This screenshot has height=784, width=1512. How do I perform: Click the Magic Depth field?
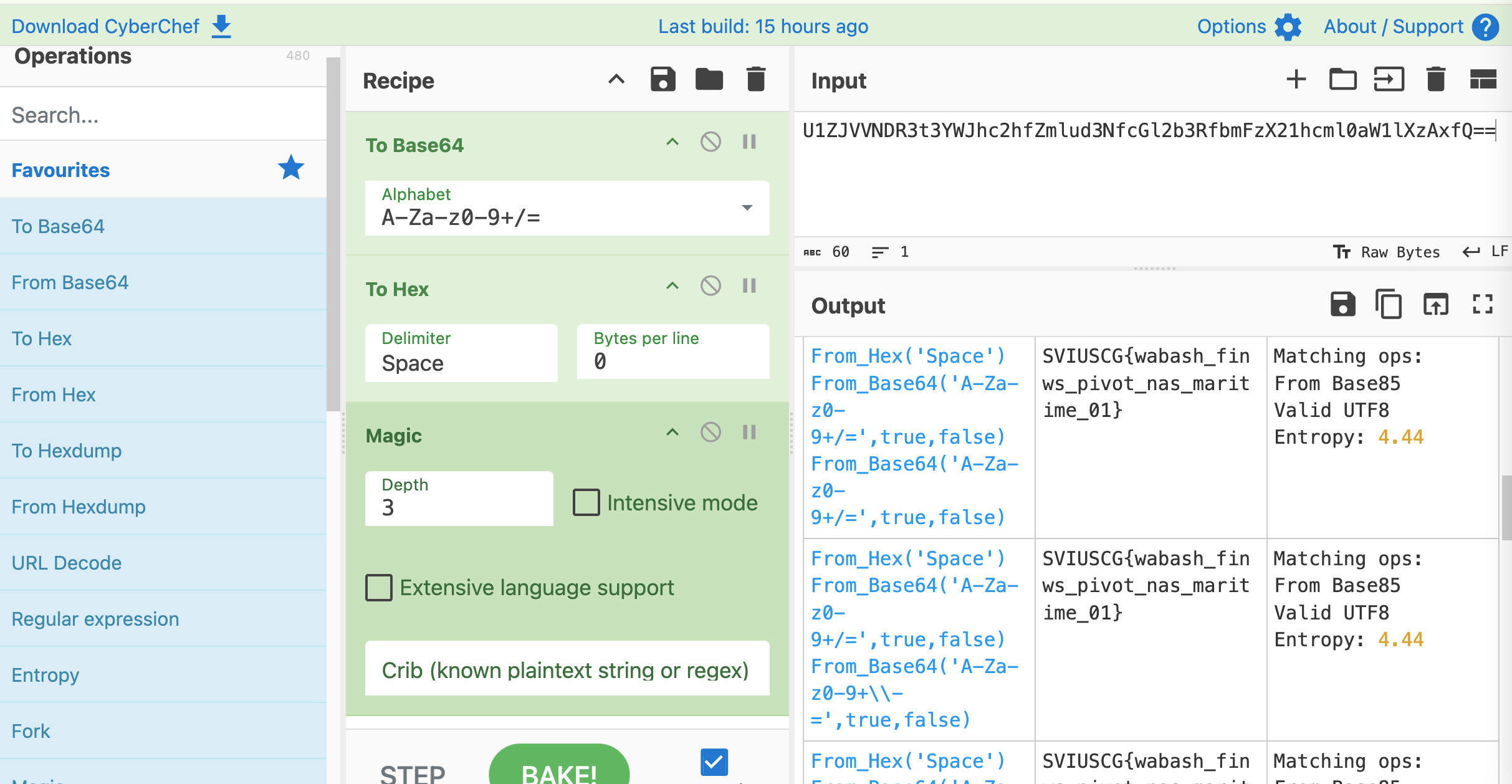coord(459,499)
